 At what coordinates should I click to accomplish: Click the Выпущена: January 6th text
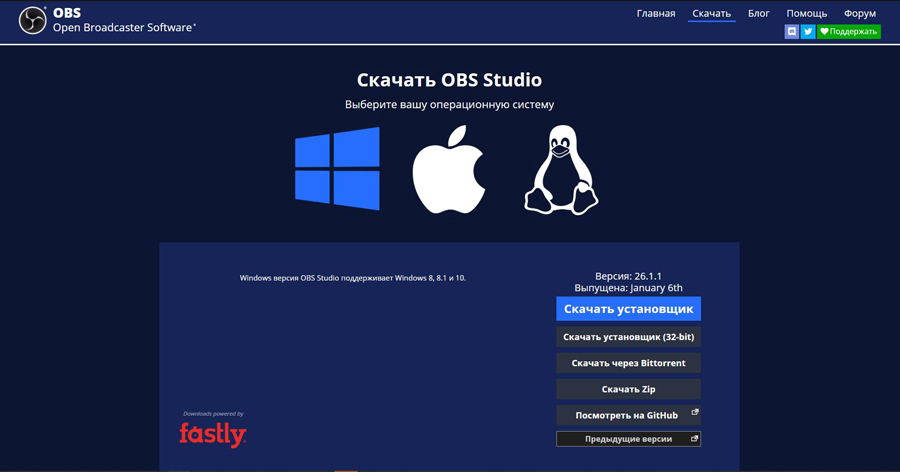point(628,288)
